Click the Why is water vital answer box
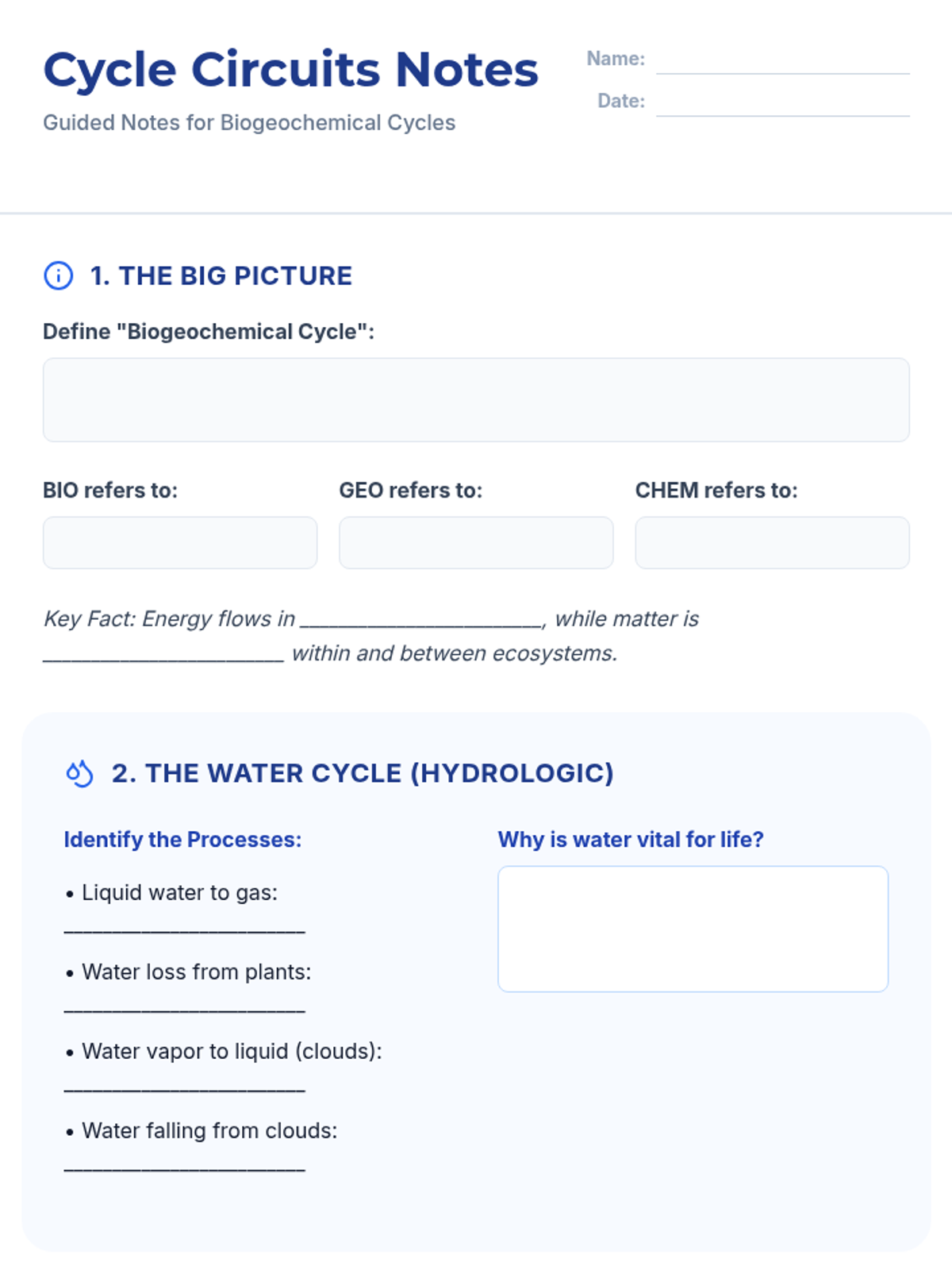Screen dimensions: 952x1270 click(693, 929)
